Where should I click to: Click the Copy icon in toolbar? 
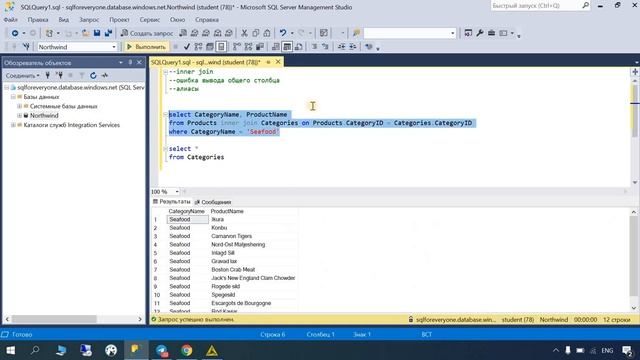(256, 33)
